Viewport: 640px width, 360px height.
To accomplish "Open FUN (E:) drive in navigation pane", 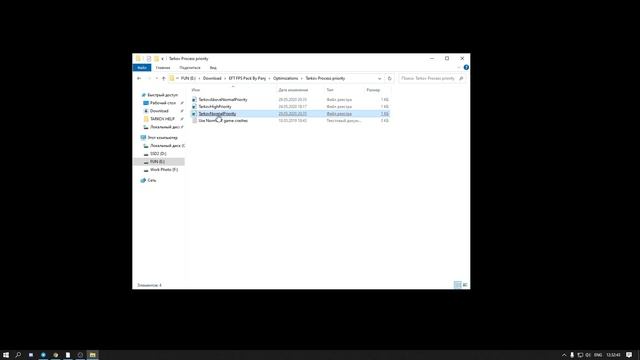I will (x=159, y=162).
